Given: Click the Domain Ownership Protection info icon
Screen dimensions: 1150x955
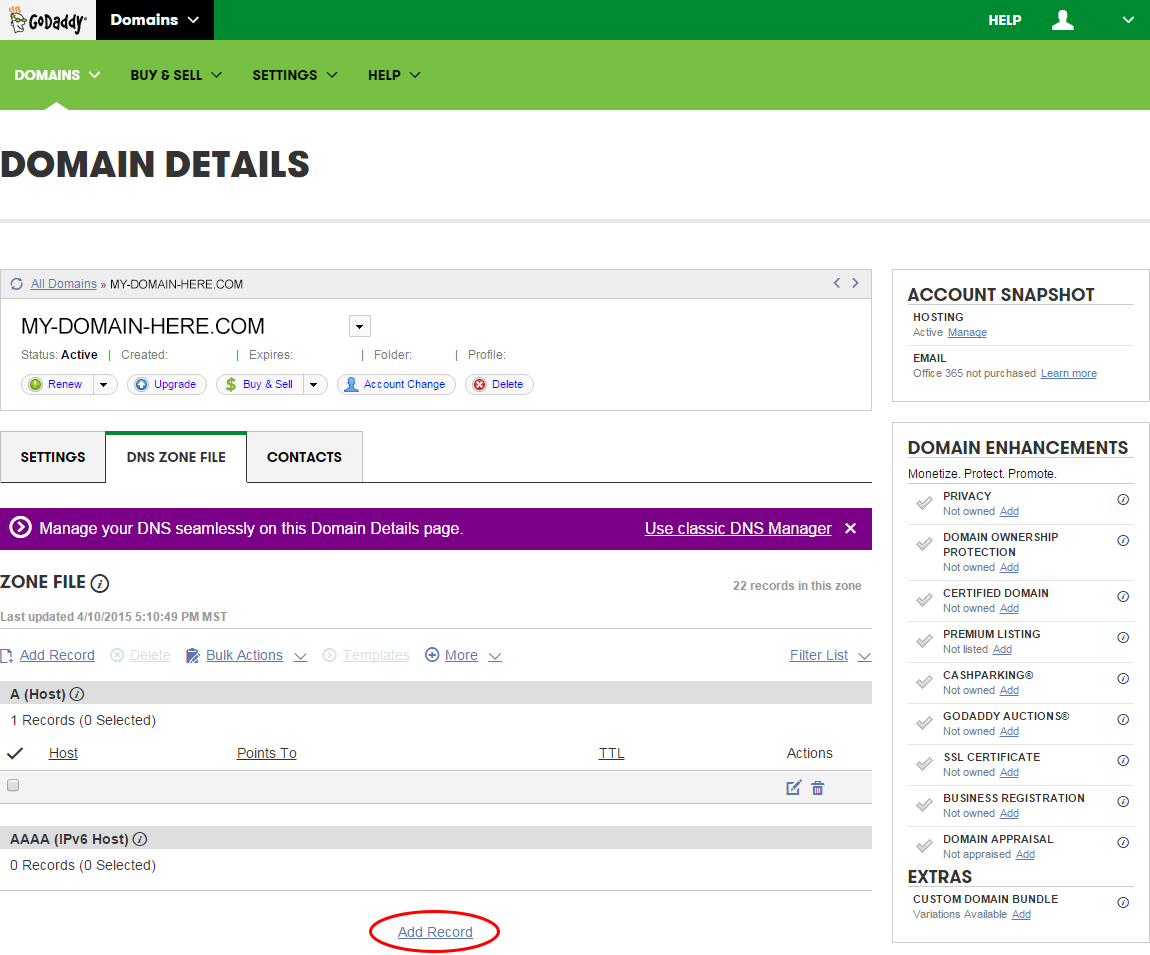Looking at the screenshot, I should click(x=1123, y=541).
